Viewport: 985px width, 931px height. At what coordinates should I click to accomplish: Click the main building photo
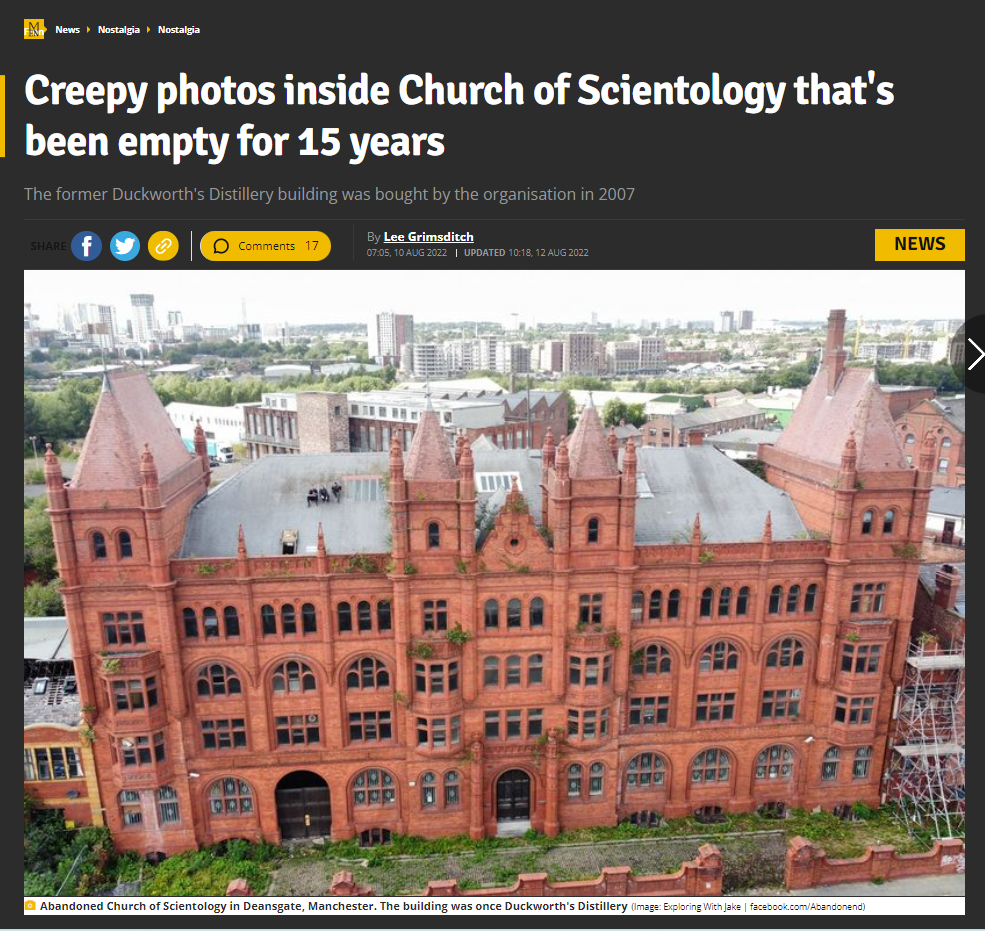click(x=494, y=583)
